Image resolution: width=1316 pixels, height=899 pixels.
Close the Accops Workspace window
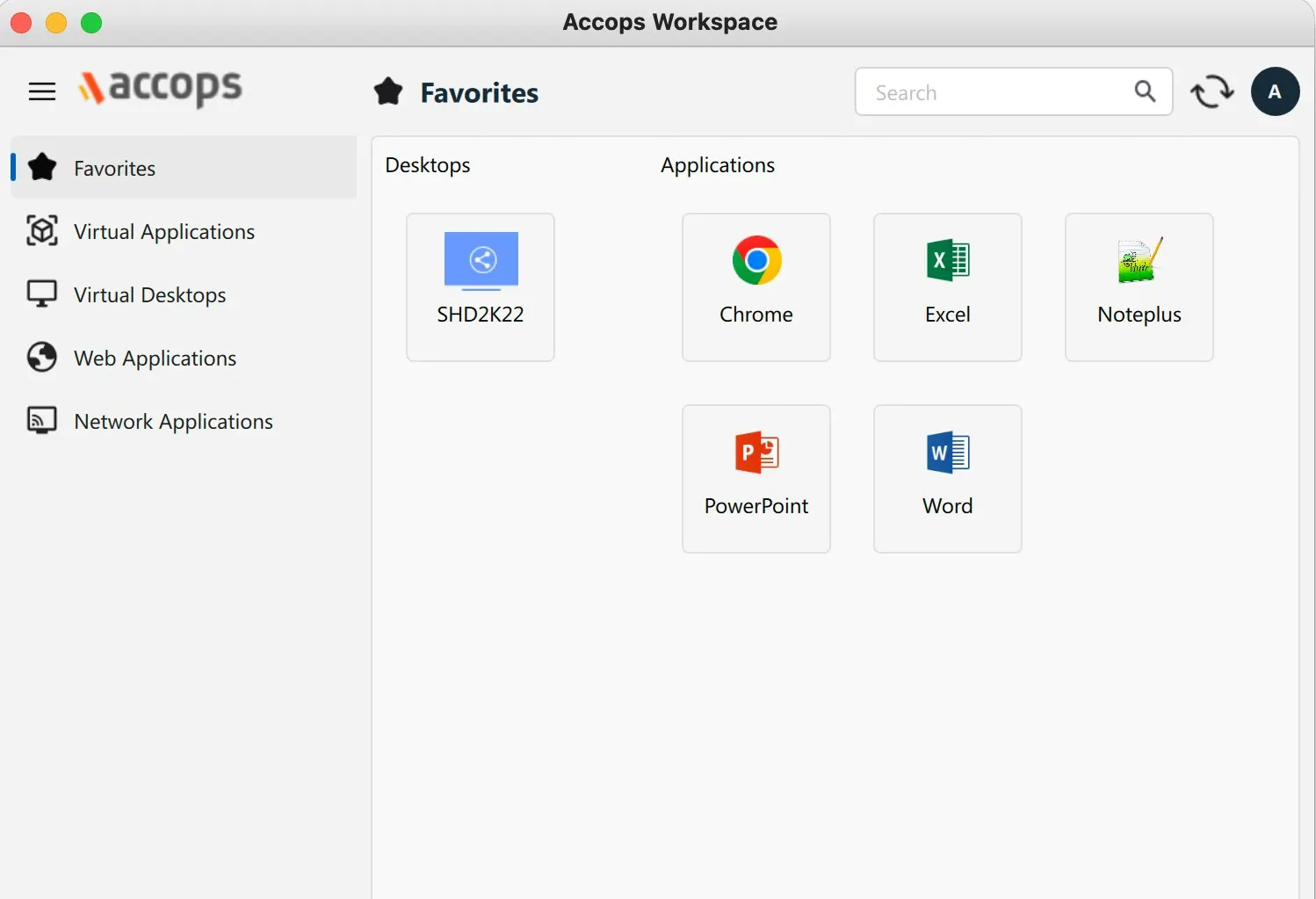pyautogui.click(x=21, y=22)
